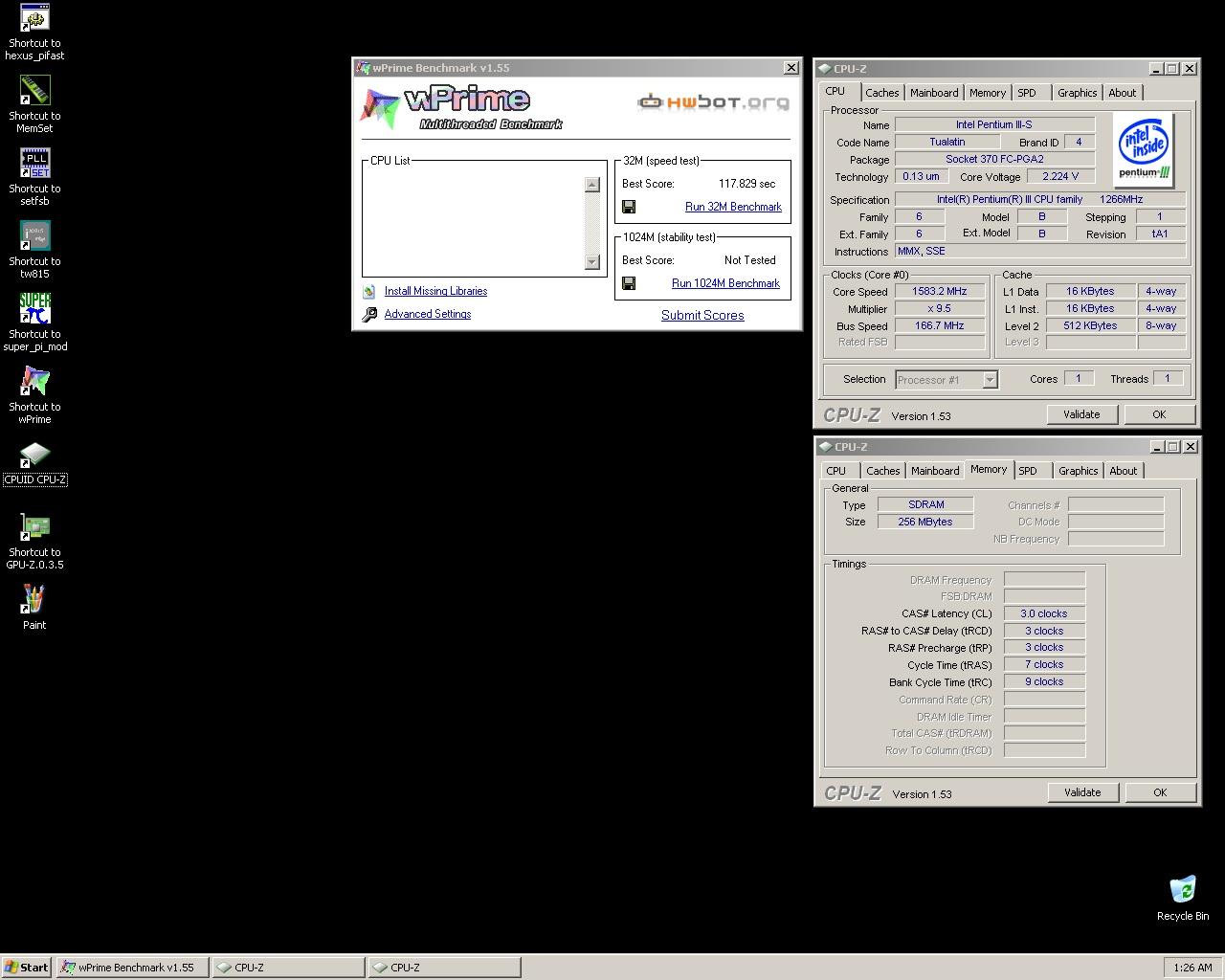Viewport: 1225px width, 980px height.
Task: Click the Intel Inside Pentium III logo
Action: [1145, 150]
